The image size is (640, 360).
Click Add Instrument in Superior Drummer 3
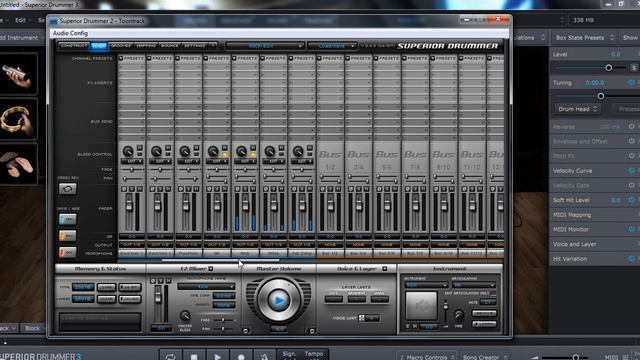(19, 38)
